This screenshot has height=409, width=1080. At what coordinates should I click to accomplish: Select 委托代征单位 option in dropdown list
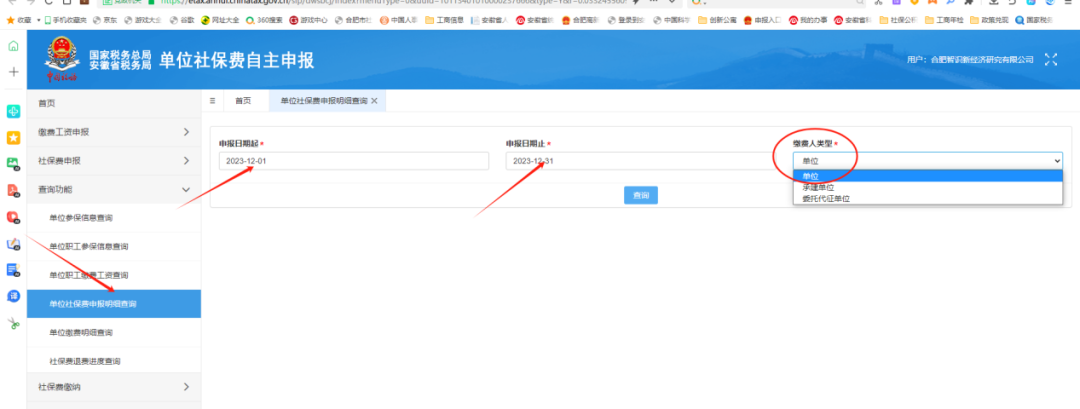[x=928, y=198]
